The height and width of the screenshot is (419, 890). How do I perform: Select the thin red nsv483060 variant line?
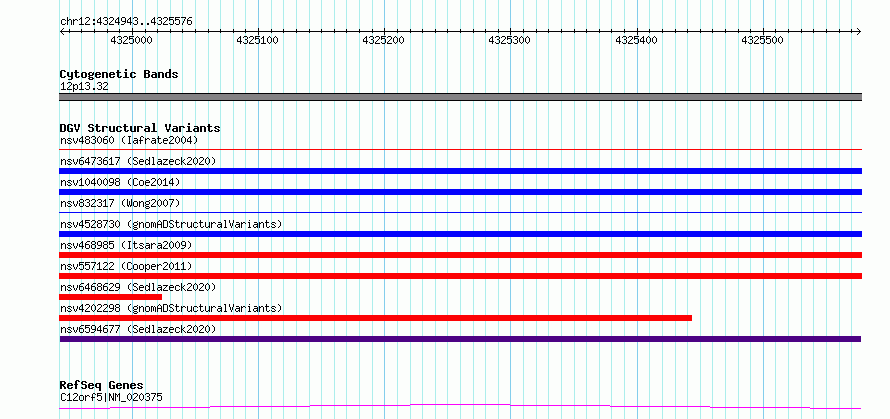coord(461,149)
